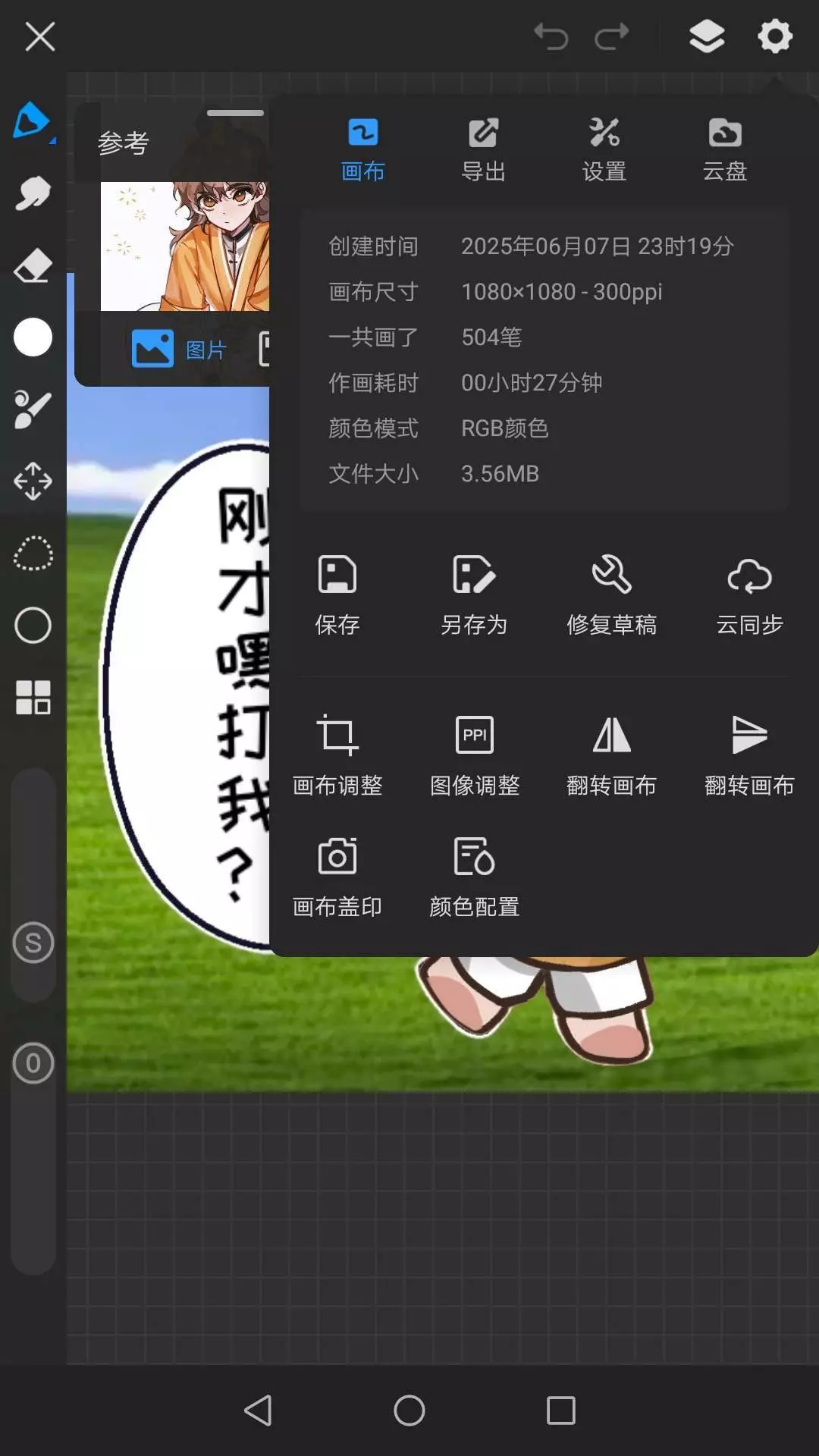Screen dimensions: 819x1456
Task: Switch to the 设置 tab
Action: (x=604, y=149)
